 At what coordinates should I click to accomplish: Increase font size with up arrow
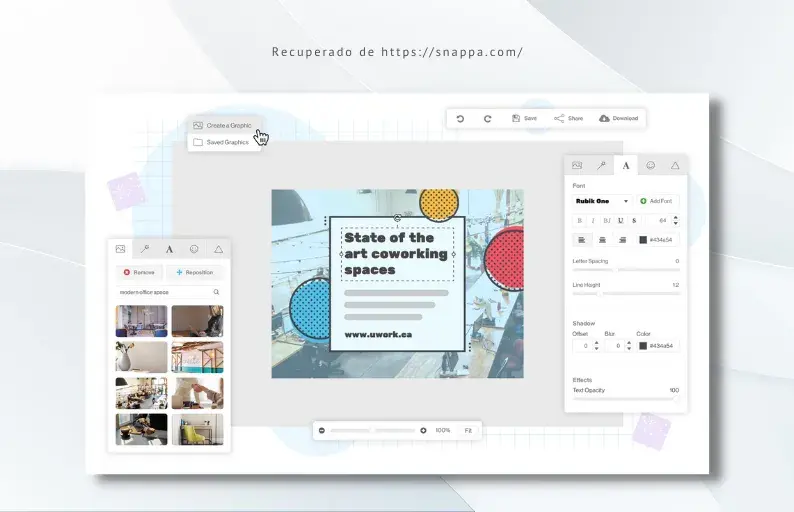click(x=676, y=218)
